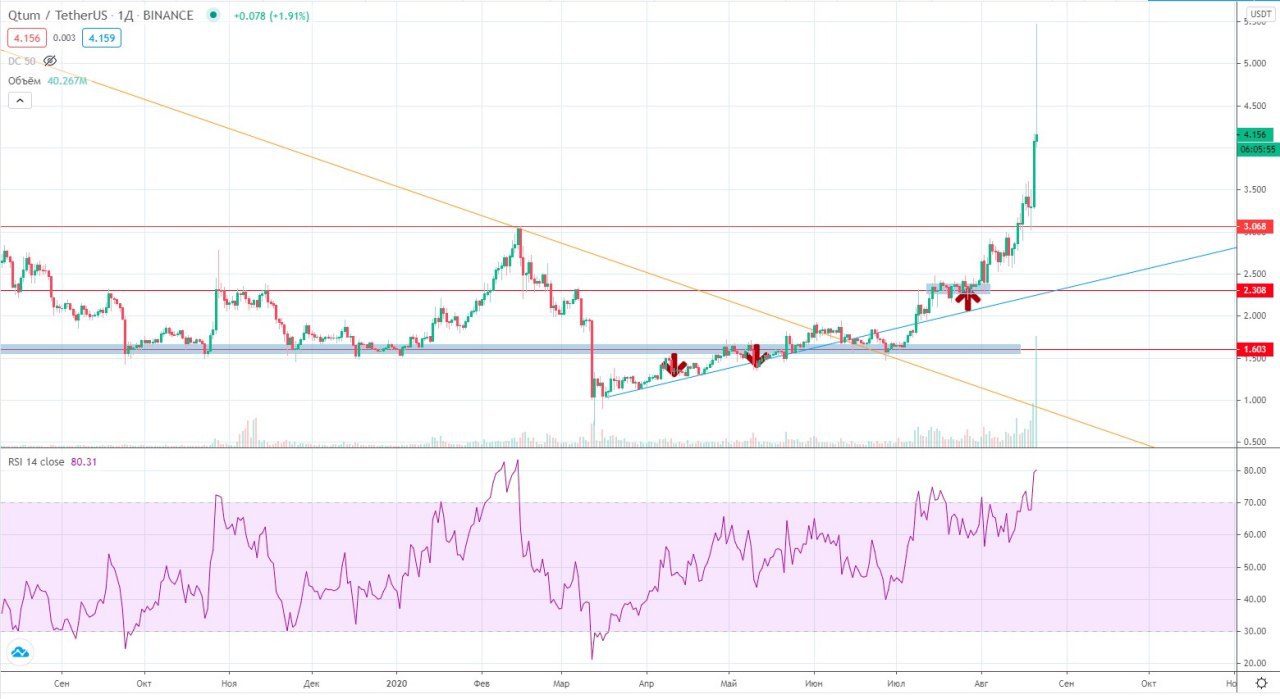Click the Фев label on time axis
The width and height of the screenshot is (1280, 699).
point(481,683)
